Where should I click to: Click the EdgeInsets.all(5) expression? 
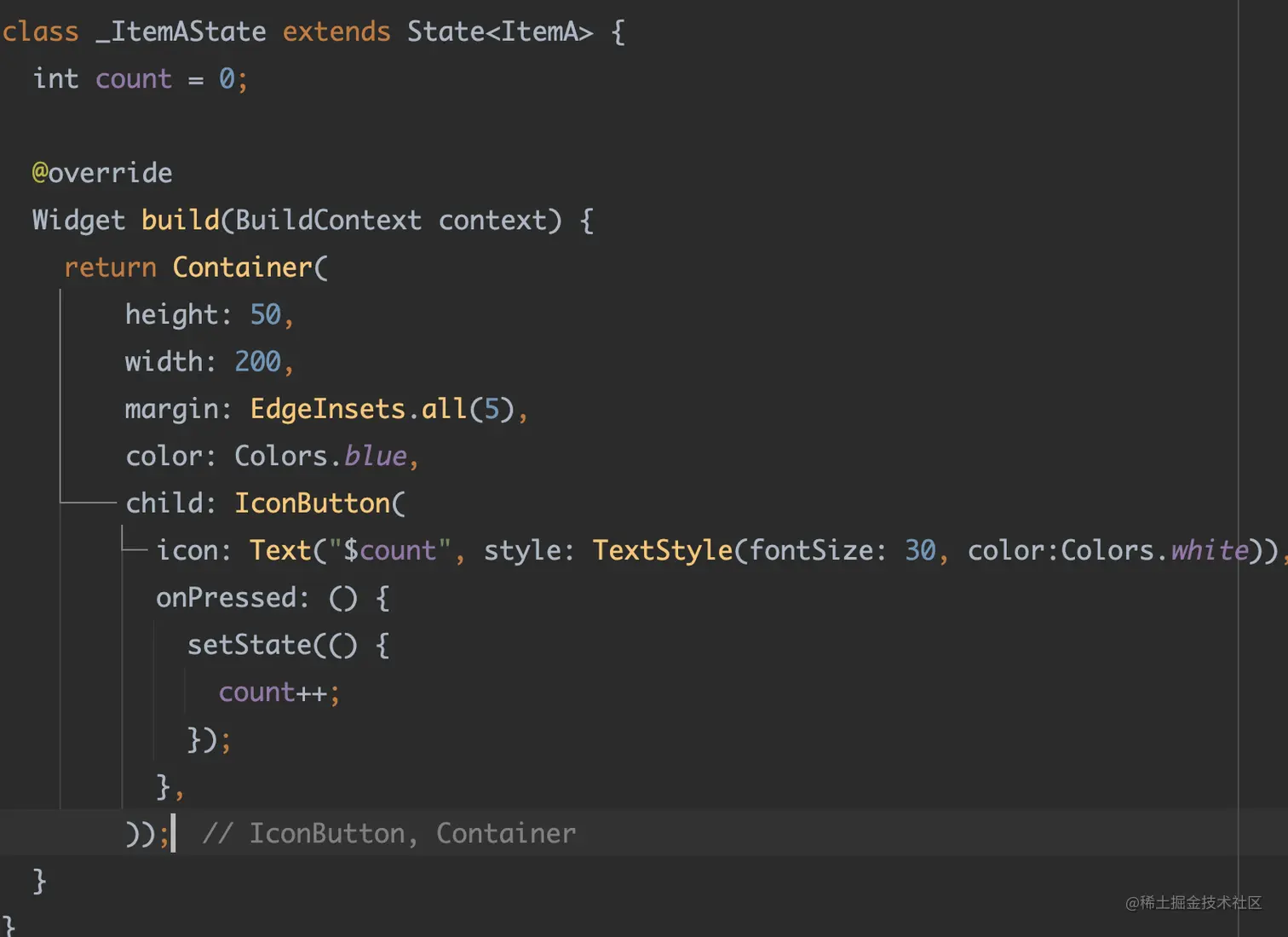(x=382, y=409)
